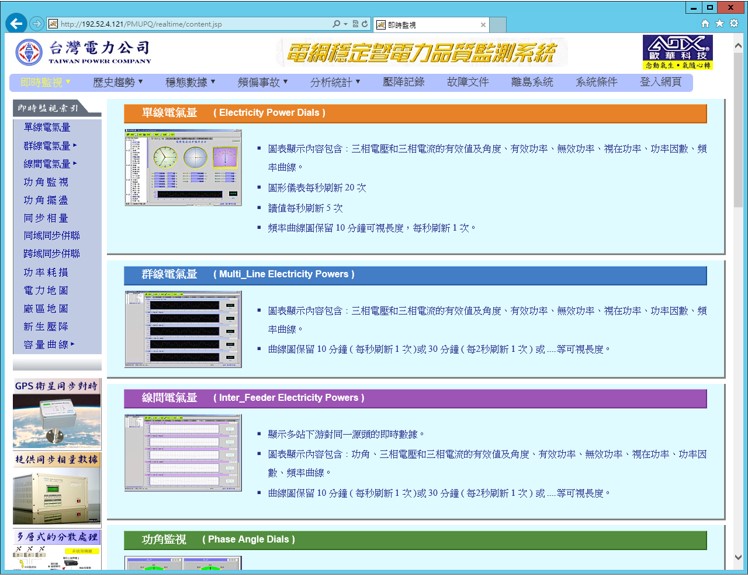Image resolution: width=748 pixels, height=575 pixels.
Task: Select 功率耗損 in the sidebar
Action: [x=46, y=272]
